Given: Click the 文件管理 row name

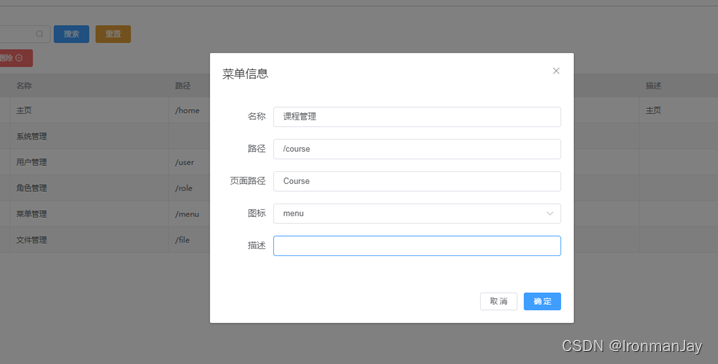Looking at the screenshot, I should [x=32, y=240].
